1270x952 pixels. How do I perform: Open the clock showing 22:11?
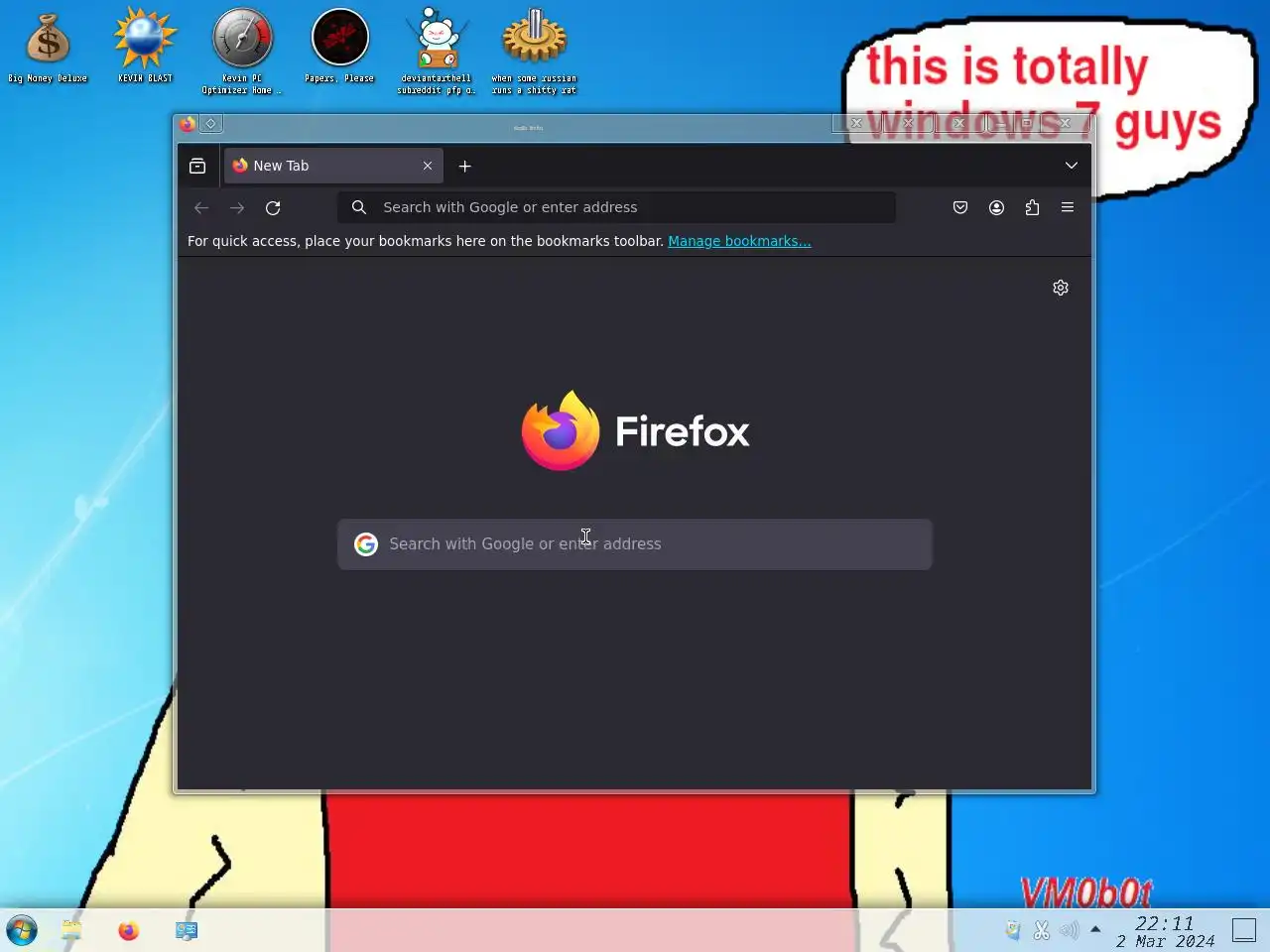coord(1165,931)
